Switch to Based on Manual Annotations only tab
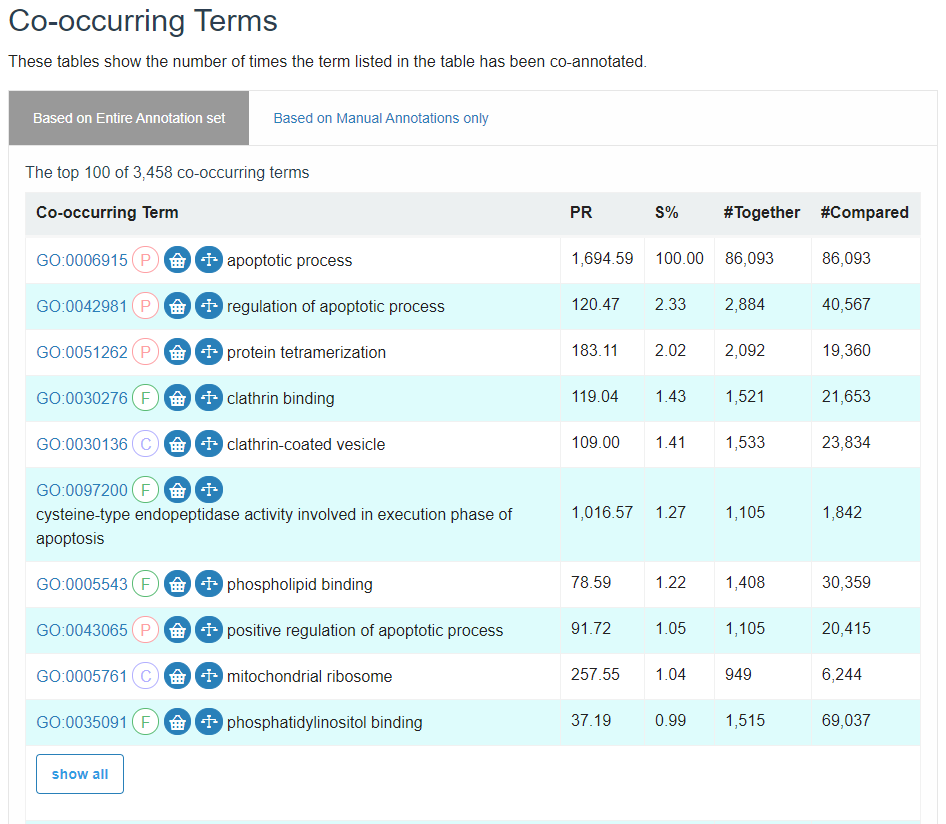Screen dimensions: 946x824 pyautogui.click(x=381, y=118)
